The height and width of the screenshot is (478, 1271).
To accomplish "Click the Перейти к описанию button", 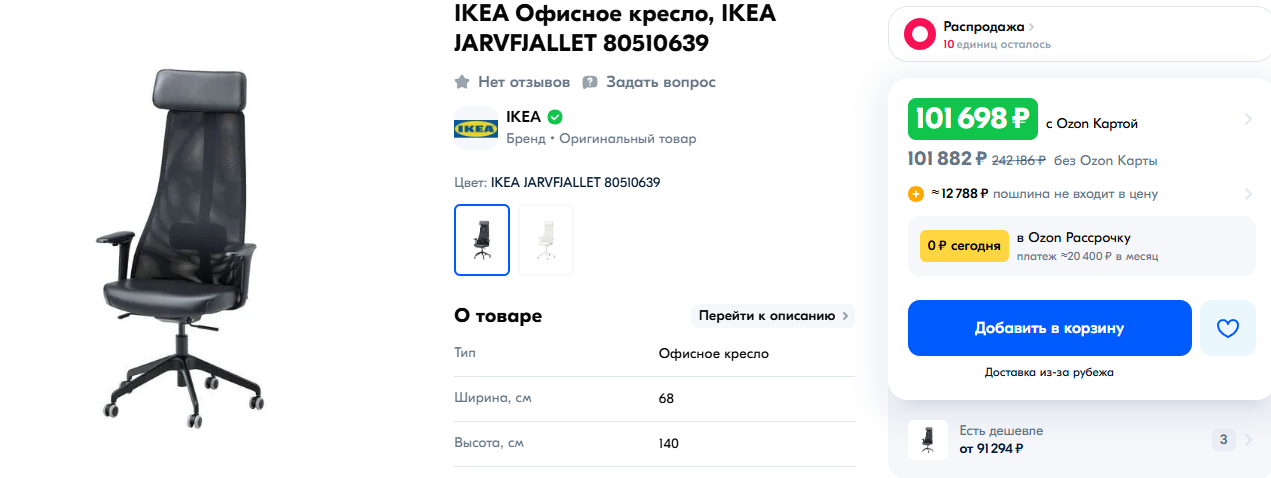I will 773,316.
